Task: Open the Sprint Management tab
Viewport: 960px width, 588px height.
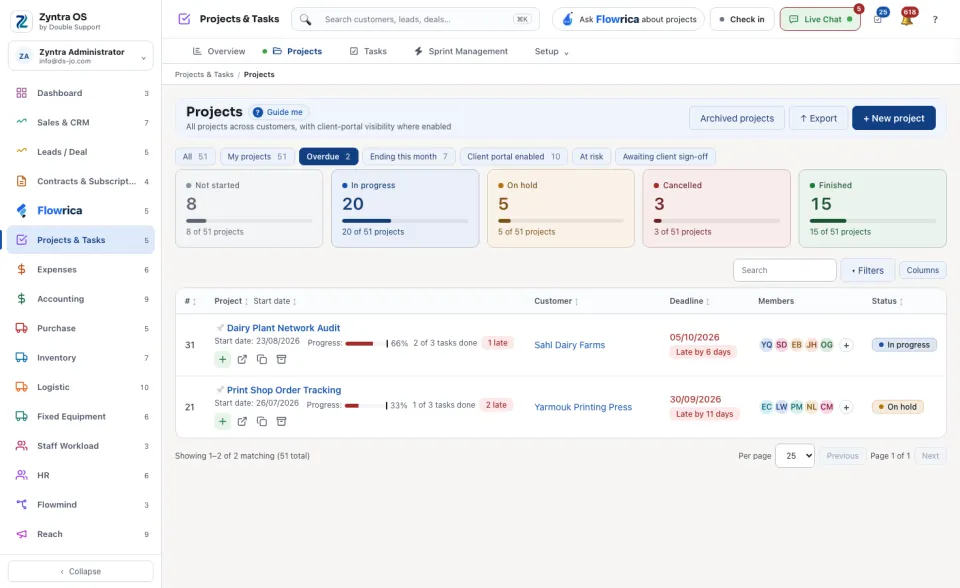Action: coord(461,51)
